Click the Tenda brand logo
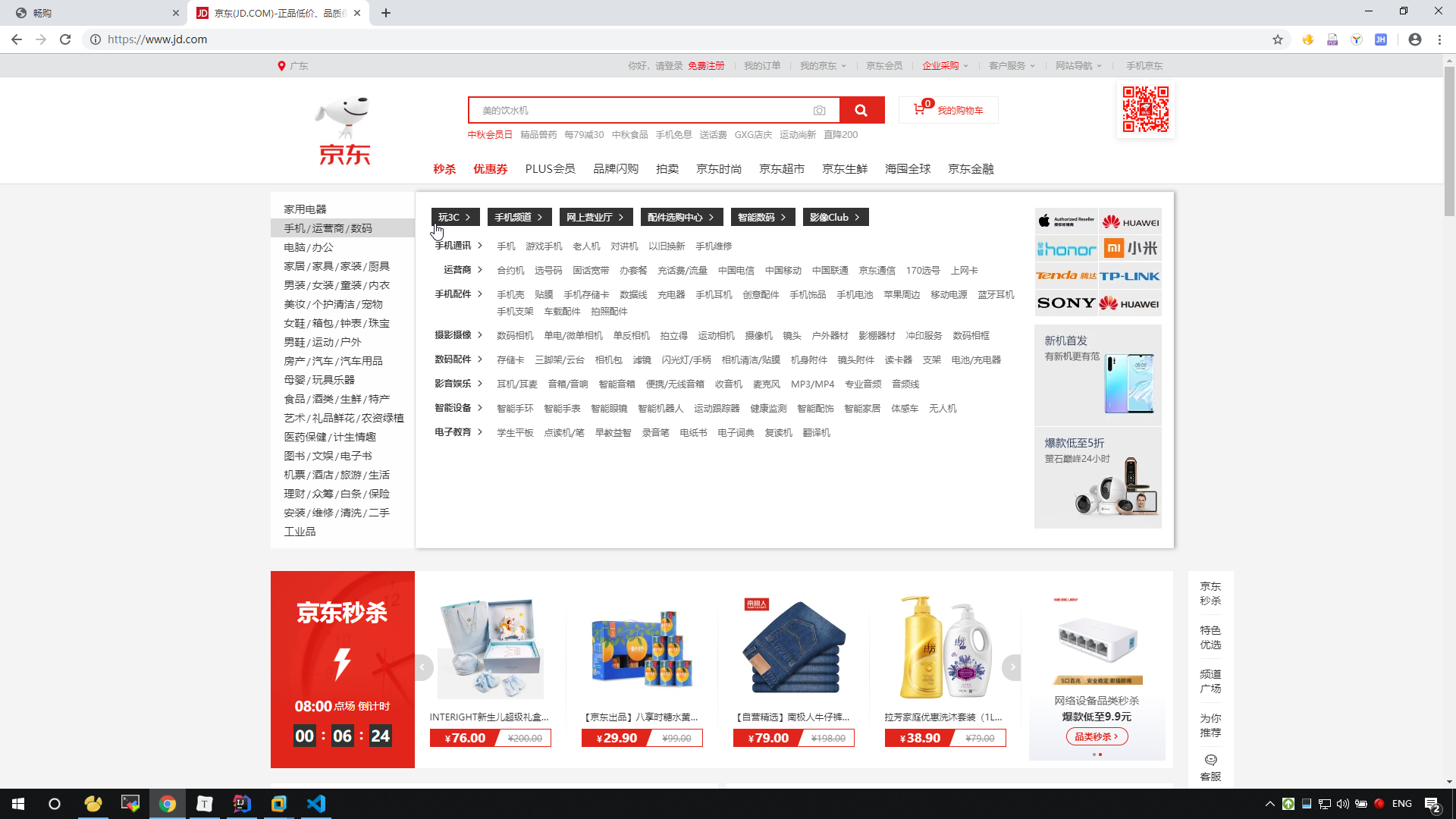The width and height of the screenshot is (1456, 819). point(1066,276)
